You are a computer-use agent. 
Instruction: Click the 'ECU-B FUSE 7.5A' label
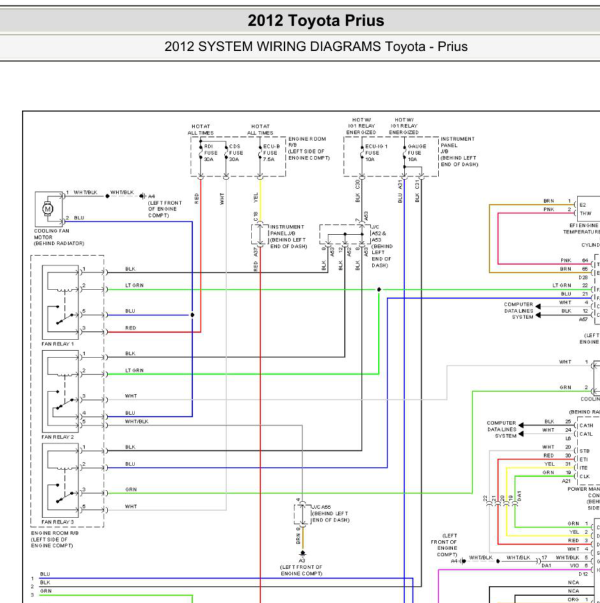click(271, 153)
